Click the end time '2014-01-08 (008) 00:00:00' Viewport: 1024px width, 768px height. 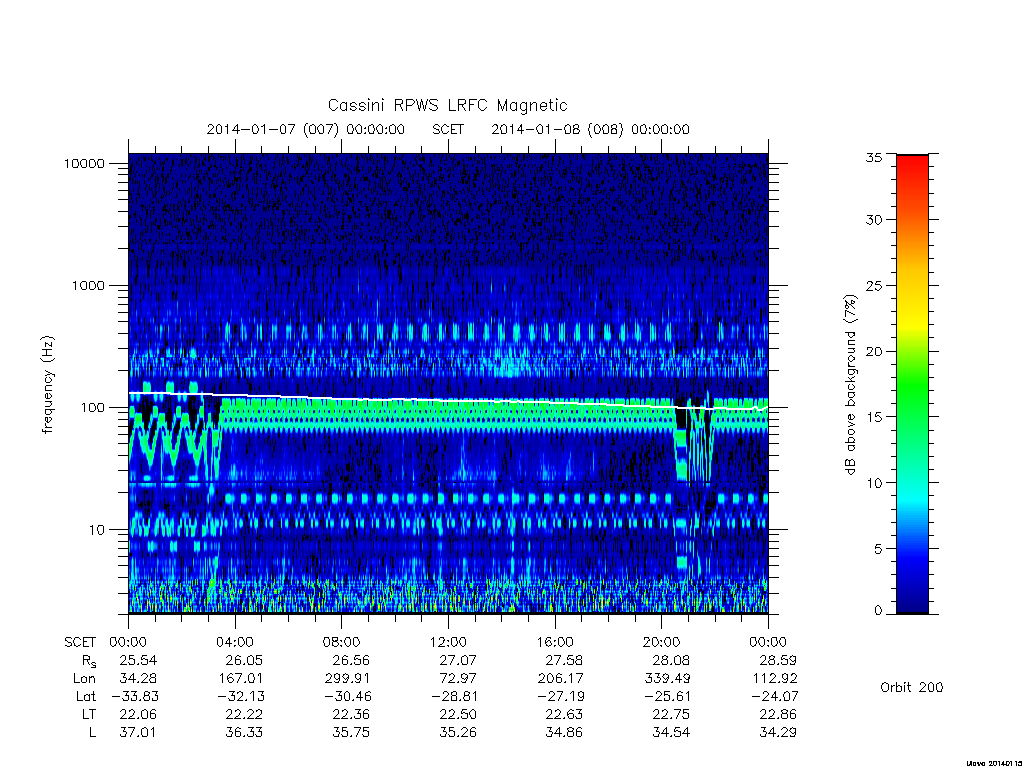(590, 129)
